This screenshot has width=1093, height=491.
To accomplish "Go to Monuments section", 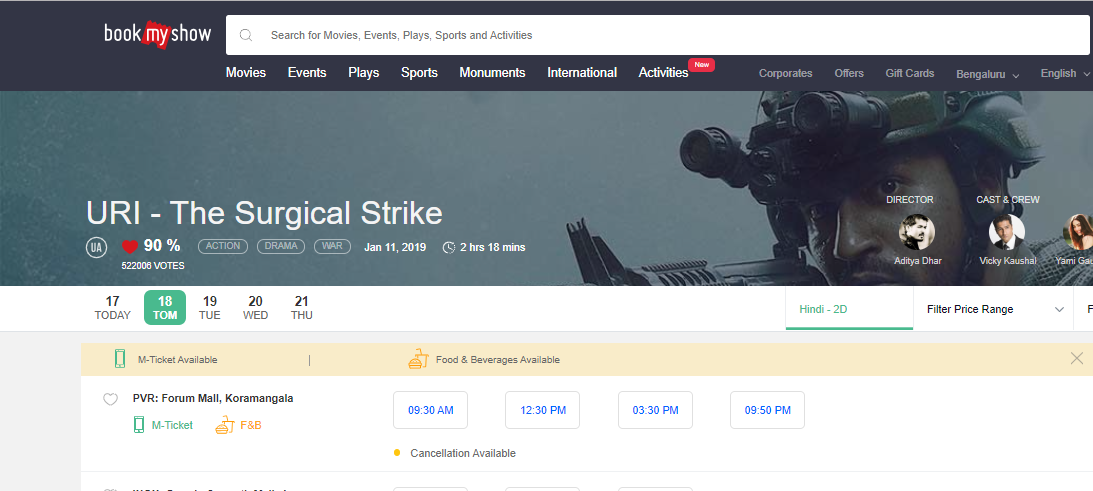I will pyautogui.click(x=492, y=73).
